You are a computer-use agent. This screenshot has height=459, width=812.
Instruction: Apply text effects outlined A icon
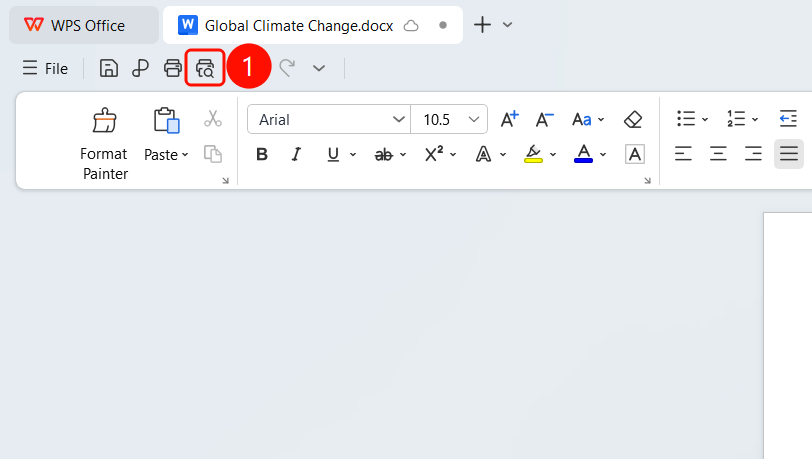click(483, 154)
